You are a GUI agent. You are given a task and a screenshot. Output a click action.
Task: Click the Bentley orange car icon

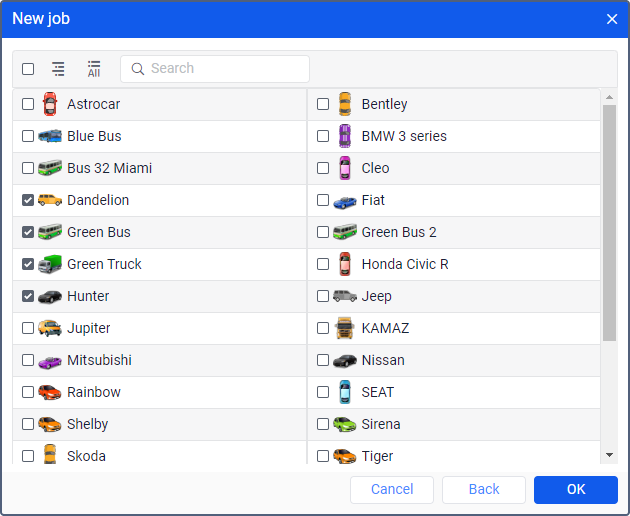[x=345, y=104]
